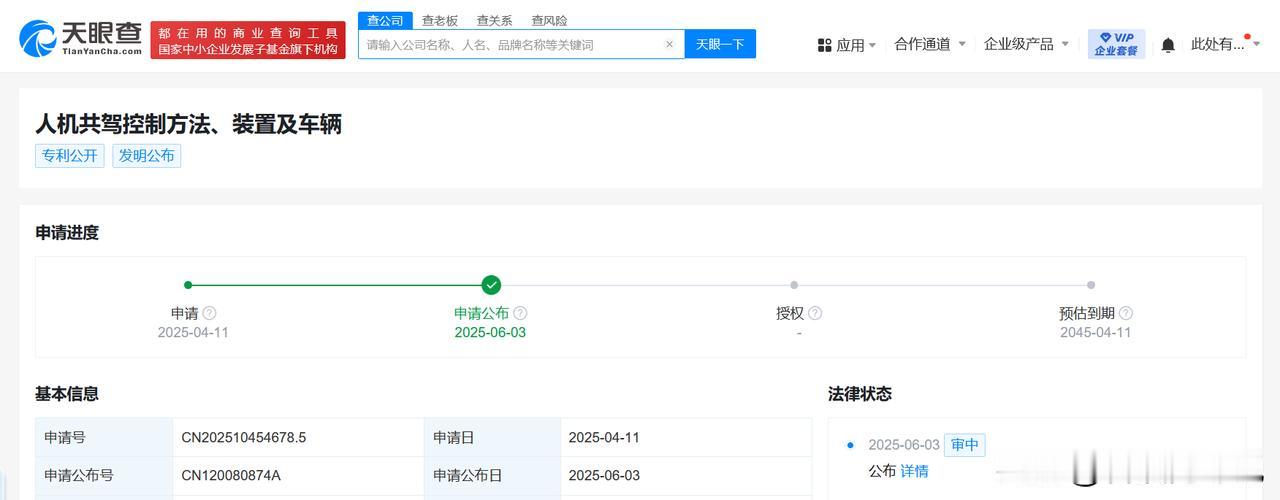The height and width of the screenshot is (500, 1280).
Task: Click the 专利公开 tag
Action: [70, 155]
